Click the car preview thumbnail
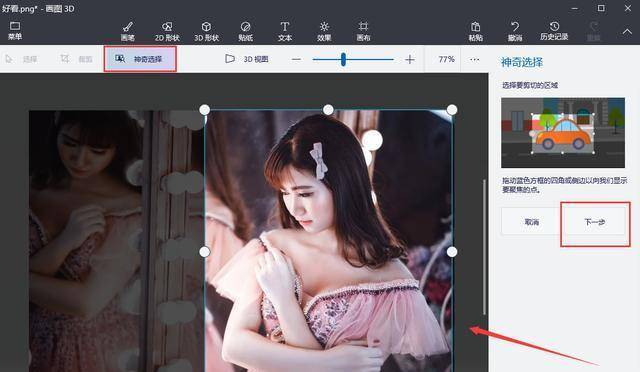This screenshot has width=640, height=372. pos(563,133)
